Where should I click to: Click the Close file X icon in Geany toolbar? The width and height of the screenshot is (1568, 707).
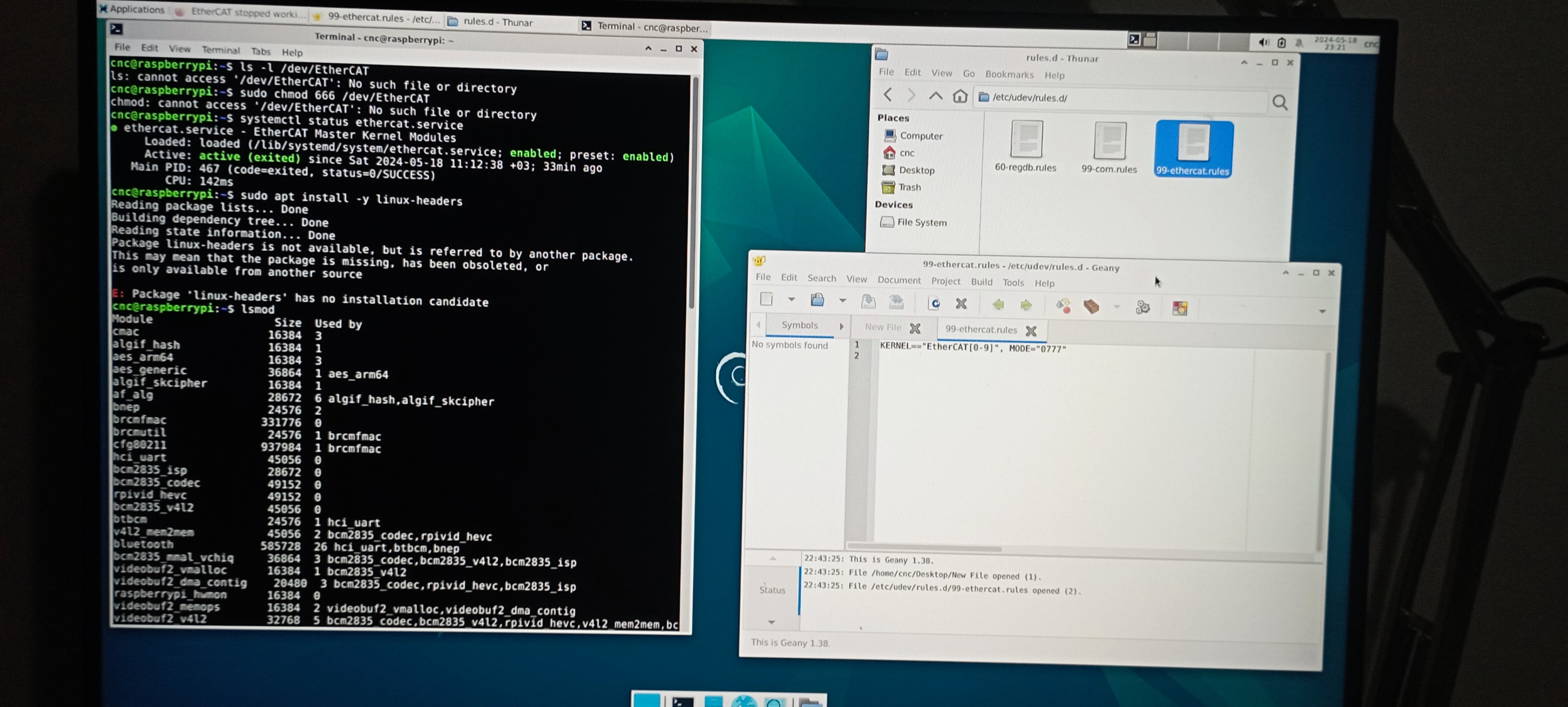[x=961, y=303]
